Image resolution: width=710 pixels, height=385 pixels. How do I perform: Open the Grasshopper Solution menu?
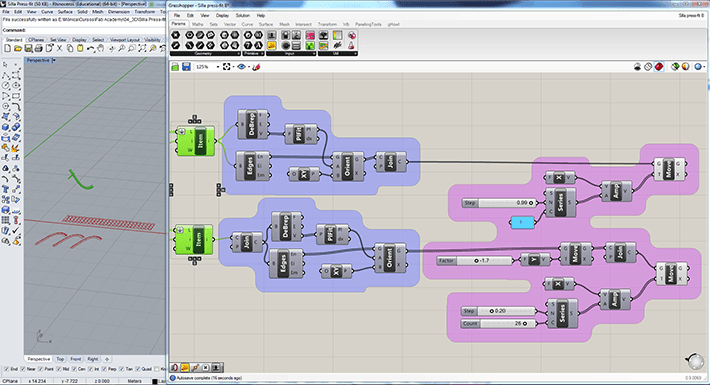243,15
